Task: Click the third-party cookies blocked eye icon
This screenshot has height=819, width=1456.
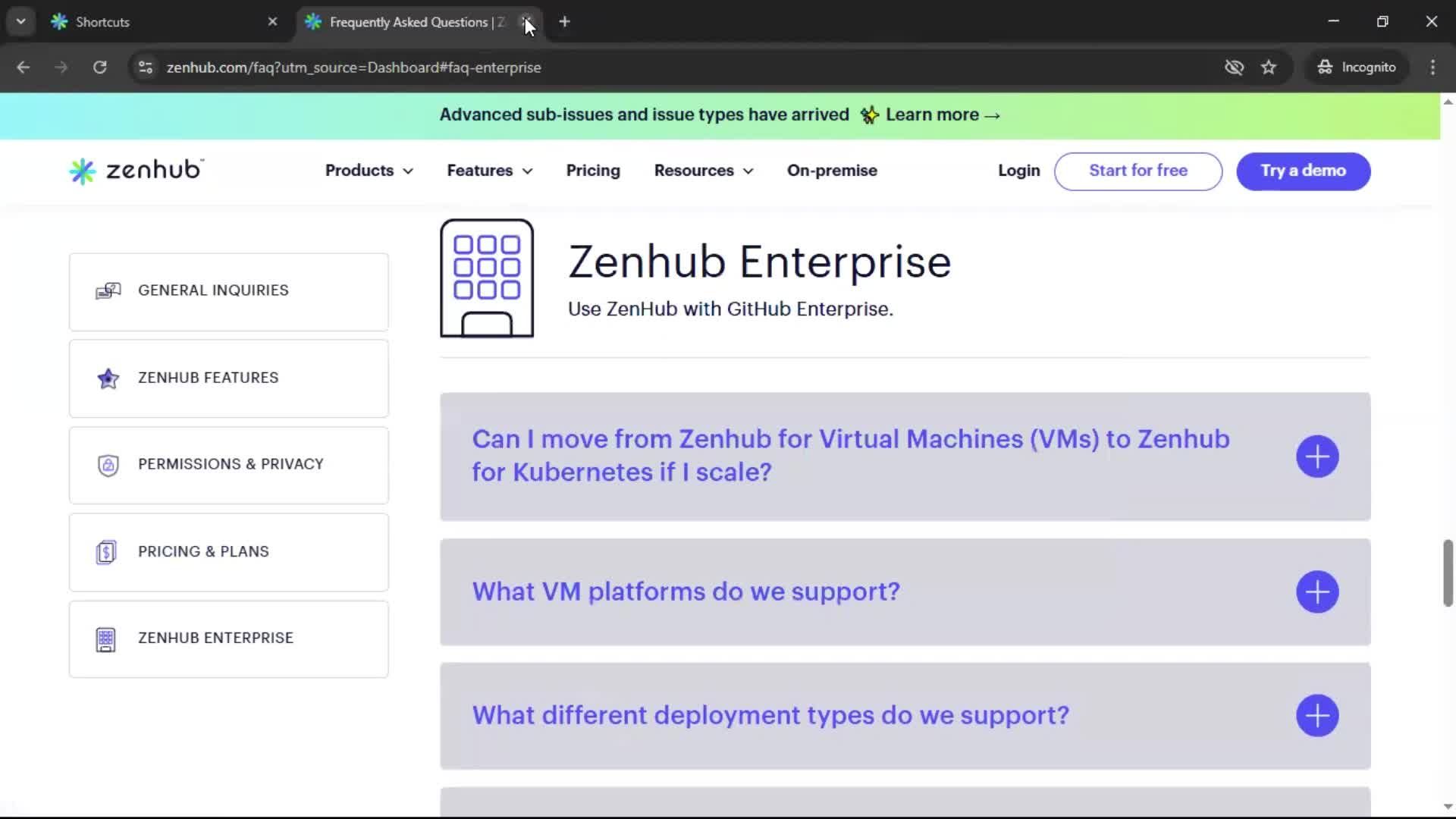Action: coord(1234,67)
